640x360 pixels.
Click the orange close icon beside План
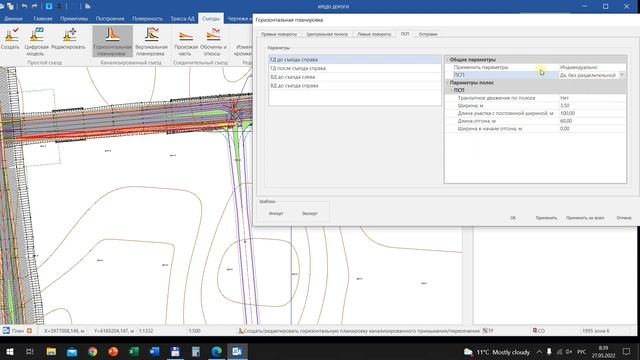tap(29, 331)
